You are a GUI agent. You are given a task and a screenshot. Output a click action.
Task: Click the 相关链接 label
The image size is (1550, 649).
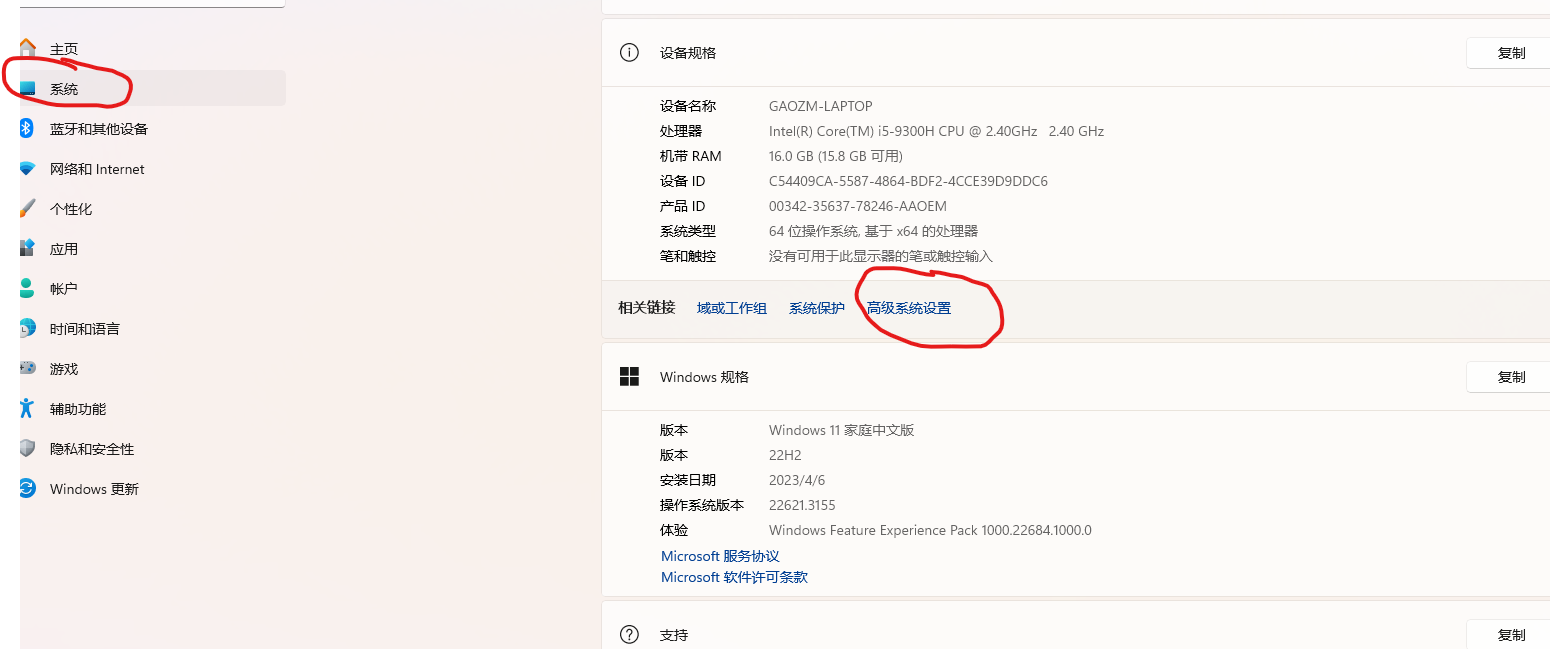pos(646,308)
